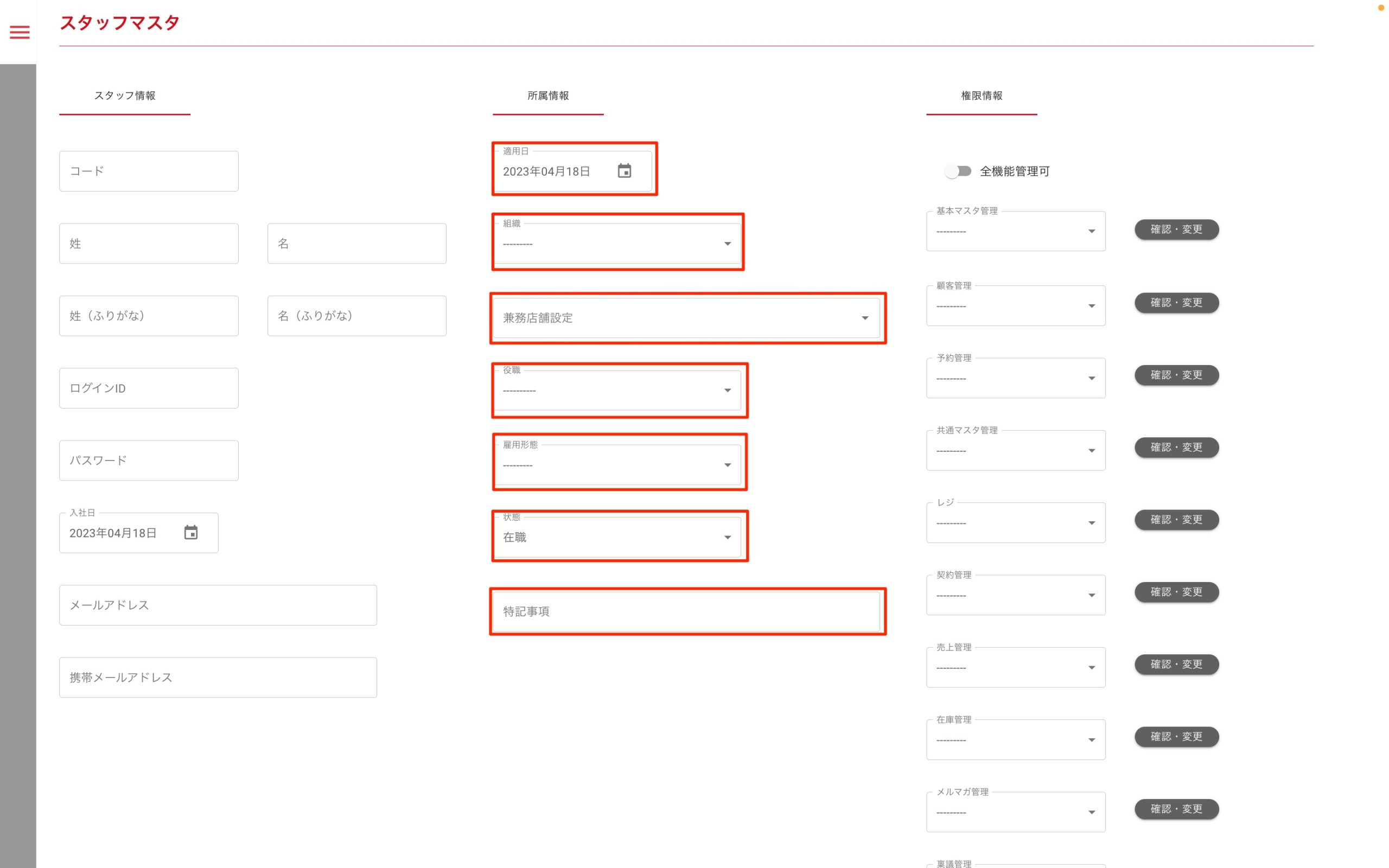Viewport: 1389px width, 868px height.
Task: Toggle the 全機能管理可 switch
Action: coord(958,171)
